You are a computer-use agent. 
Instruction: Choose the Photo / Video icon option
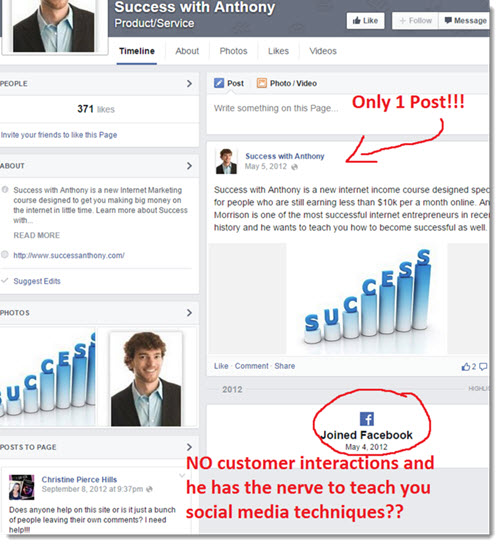262,83
